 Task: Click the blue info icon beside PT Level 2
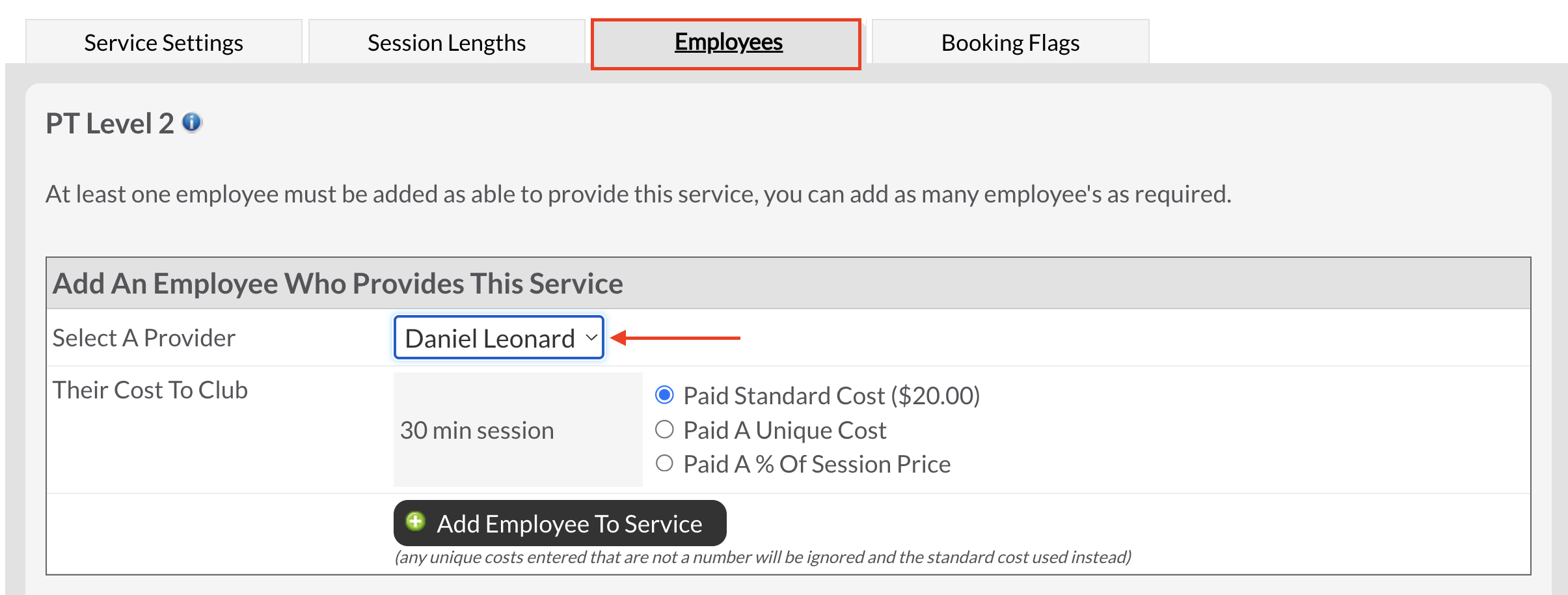tap(192, 122)
